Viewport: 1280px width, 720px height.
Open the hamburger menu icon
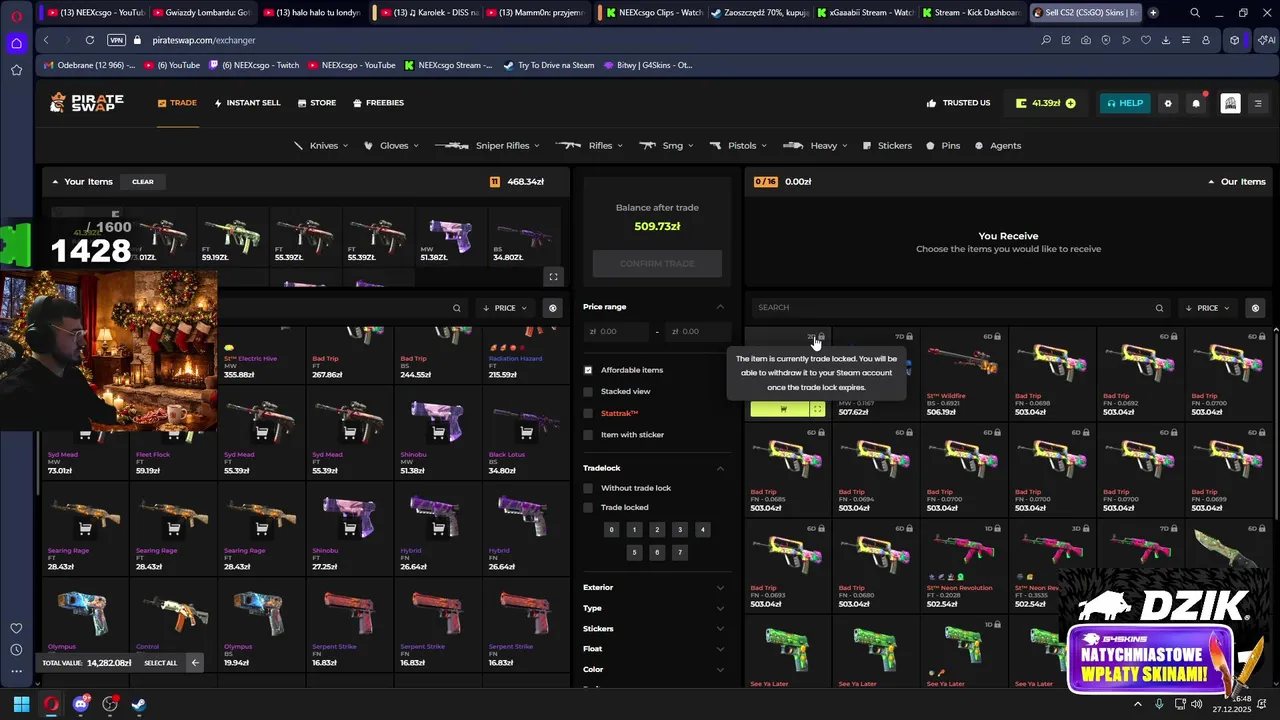tap(1258, 103)
